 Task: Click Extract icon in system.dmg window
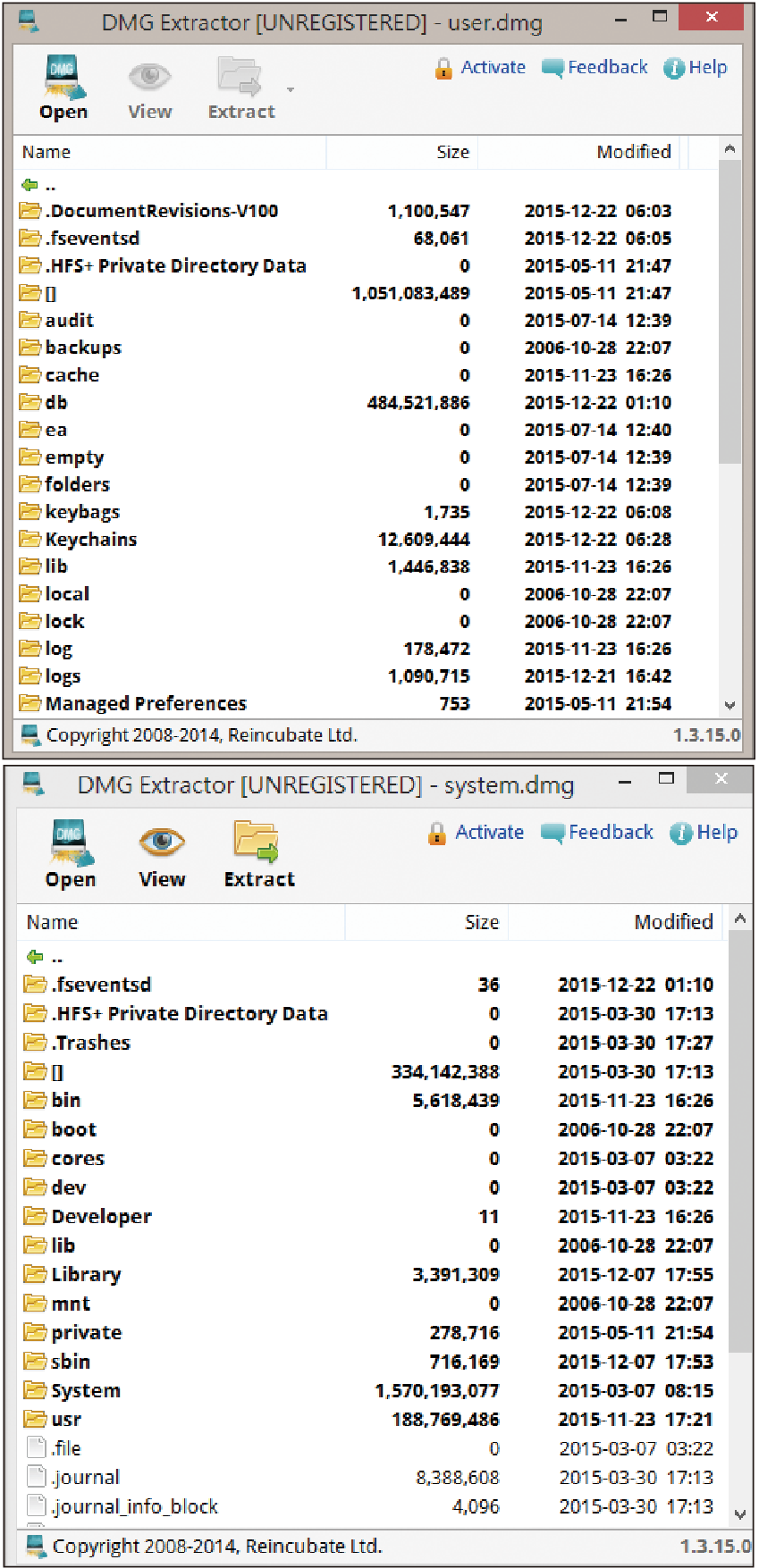257,842
